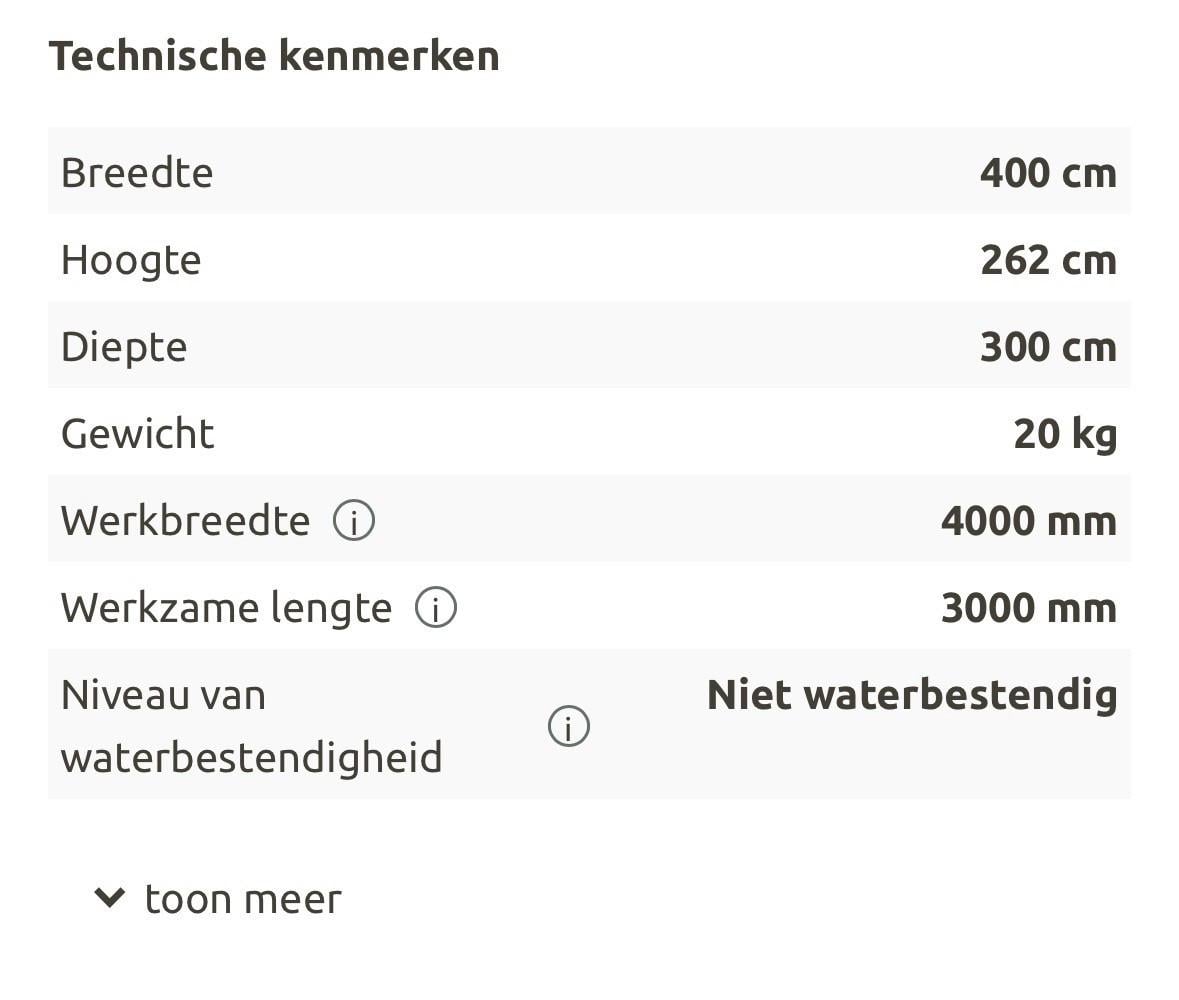Select the 4000 mm value

[x=1028, y=521]
